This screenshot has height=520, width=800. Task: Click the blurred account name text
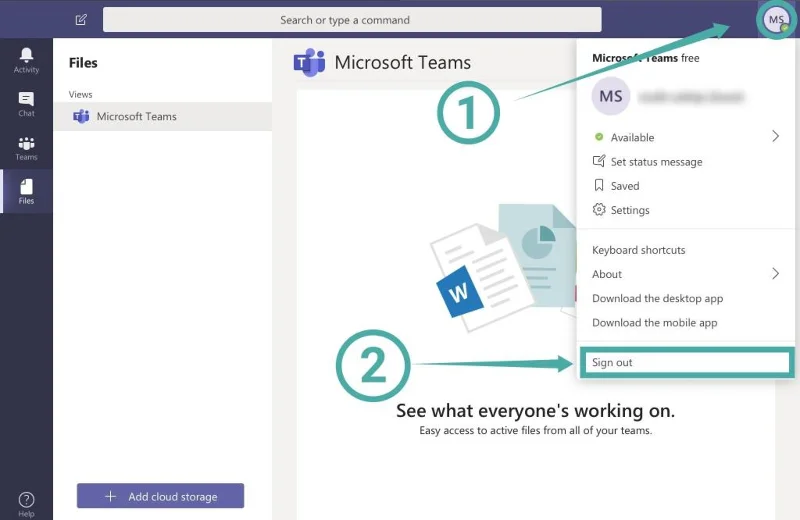pos(691,96)
